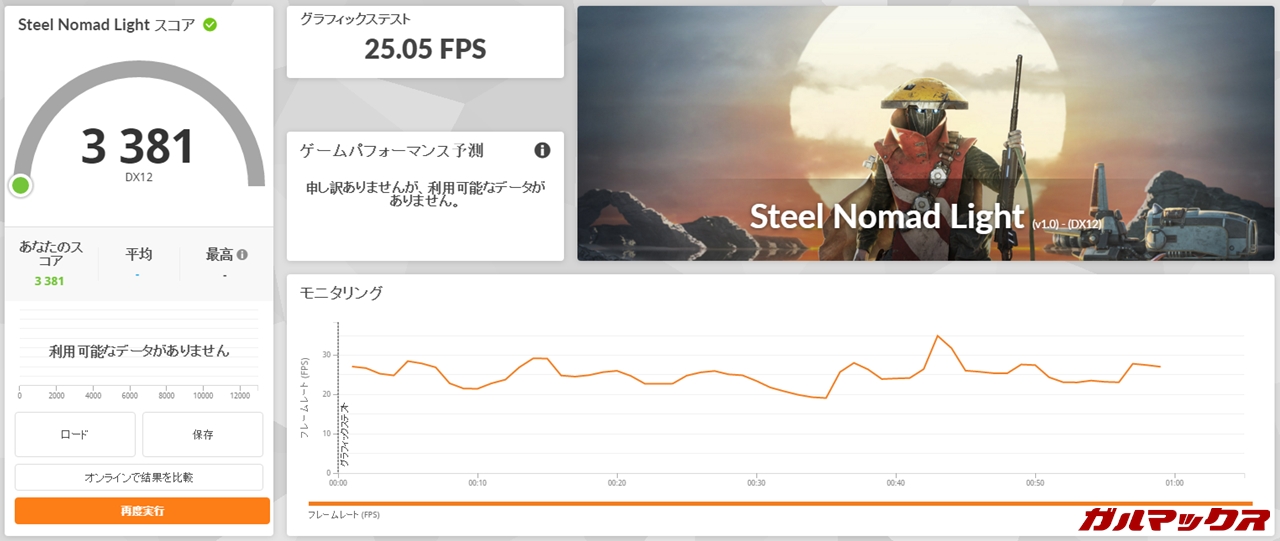
Task: Click the green validation checkmark beside スコア
Action: (210, 25)
